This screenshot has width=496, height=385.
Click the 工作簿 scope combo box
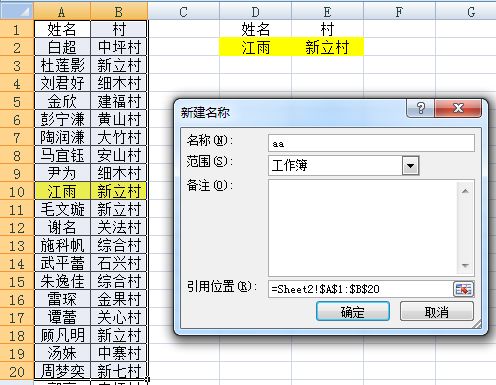(343, 165)
